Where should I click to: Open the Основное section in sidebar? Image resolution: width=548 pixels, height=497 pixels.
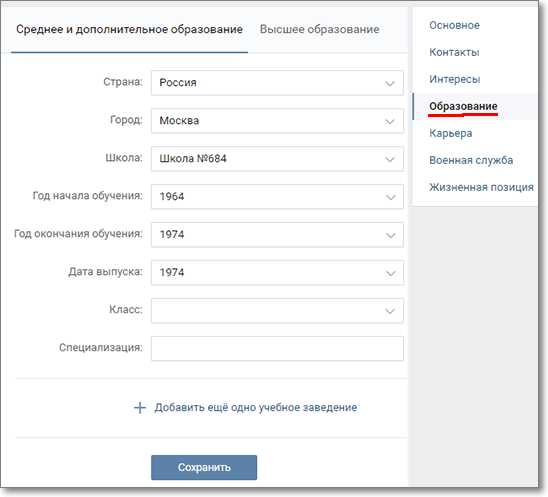pyautogui.click(x=454, y=25)
